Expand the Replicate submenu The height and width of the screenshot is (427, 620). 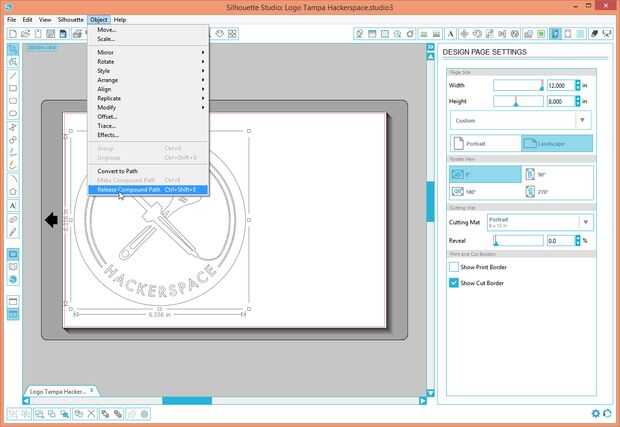point(149,98)
